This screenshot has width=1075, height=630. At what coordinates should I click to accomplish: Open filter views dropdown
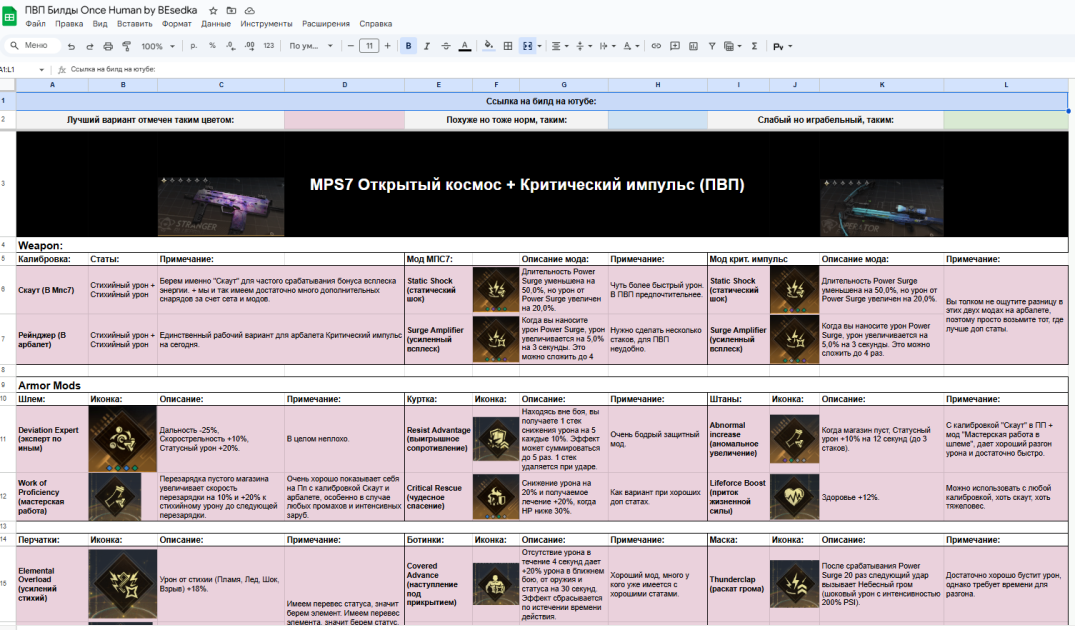(732, 46)
